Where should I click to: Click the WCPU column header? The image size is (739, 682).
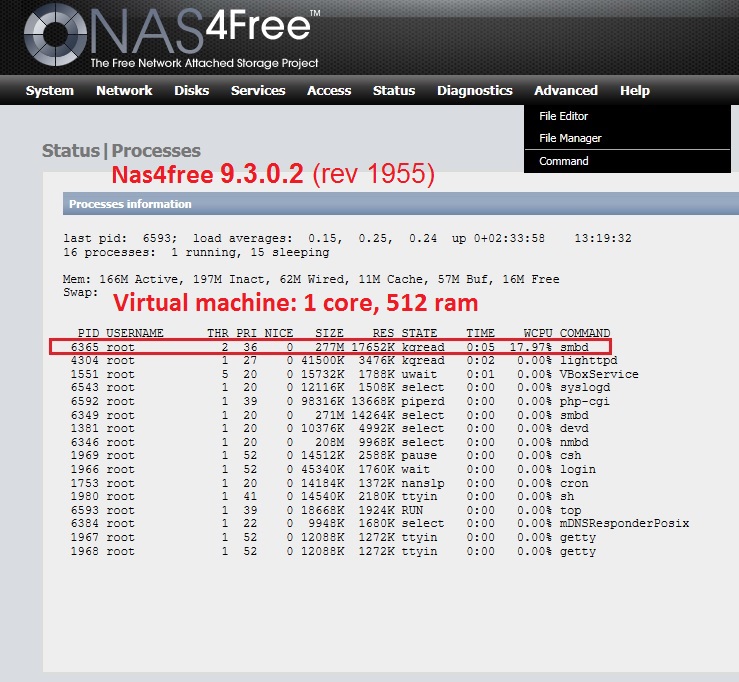pos(538,333)
